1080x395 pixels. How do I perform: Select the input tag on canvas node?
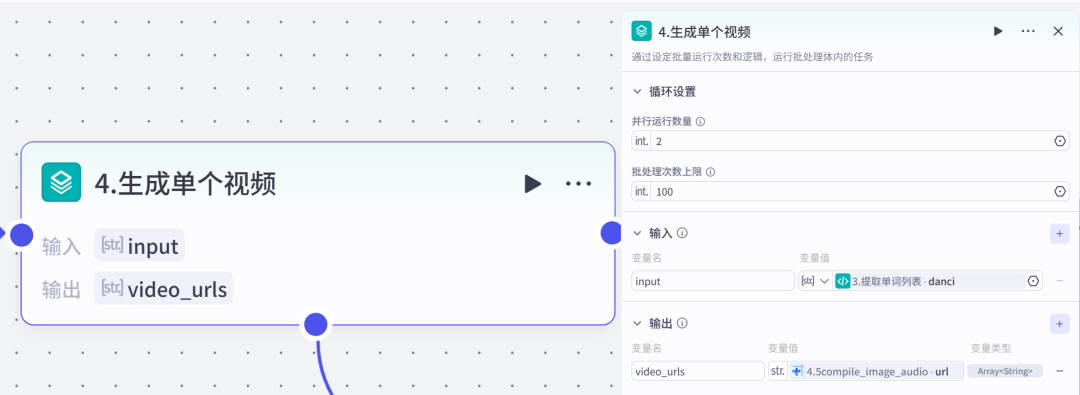click(140, 245)
